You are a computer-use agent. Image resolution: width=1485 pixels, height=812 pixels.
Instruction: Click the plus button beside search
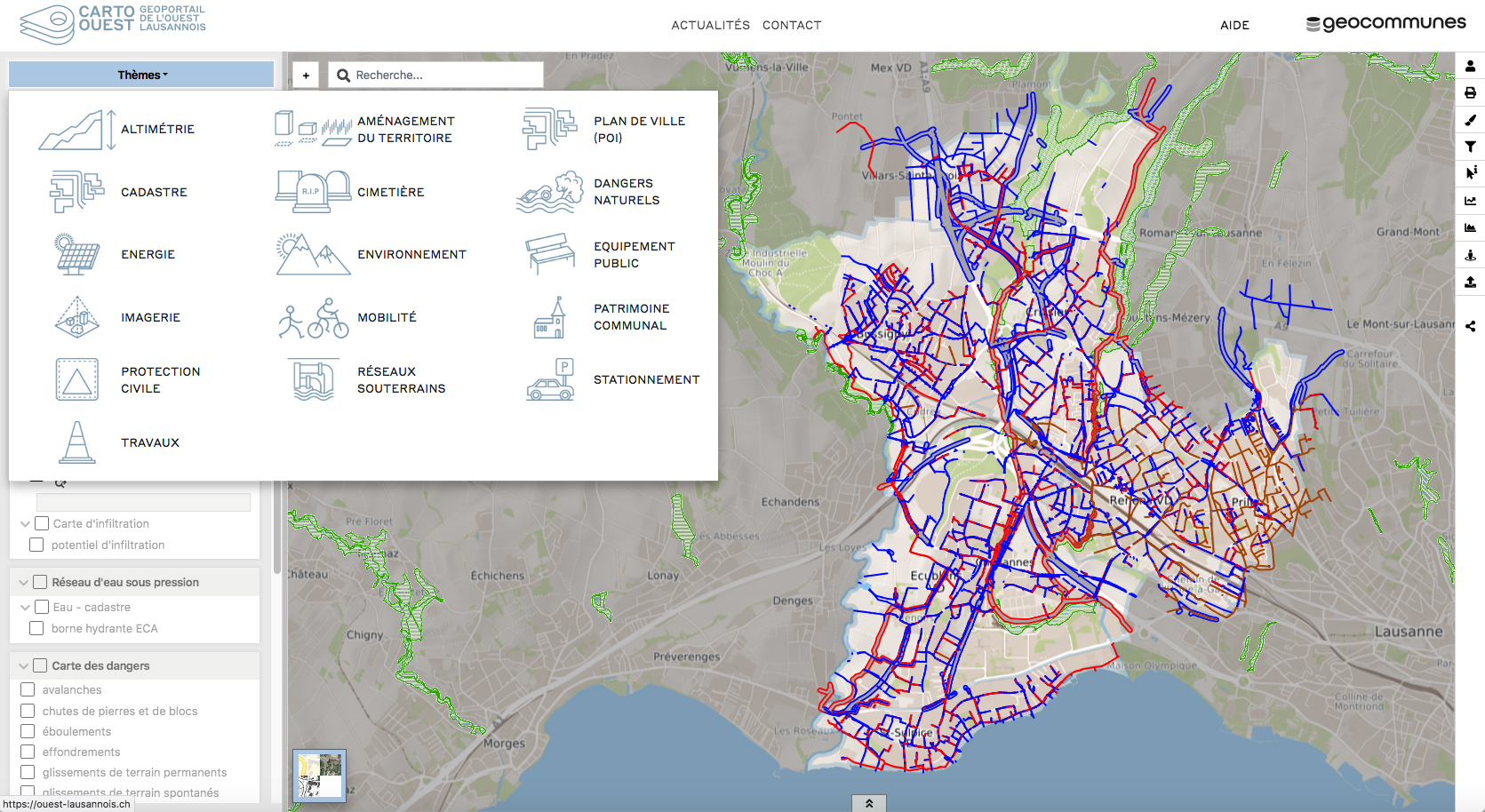(x=306, y=76)
